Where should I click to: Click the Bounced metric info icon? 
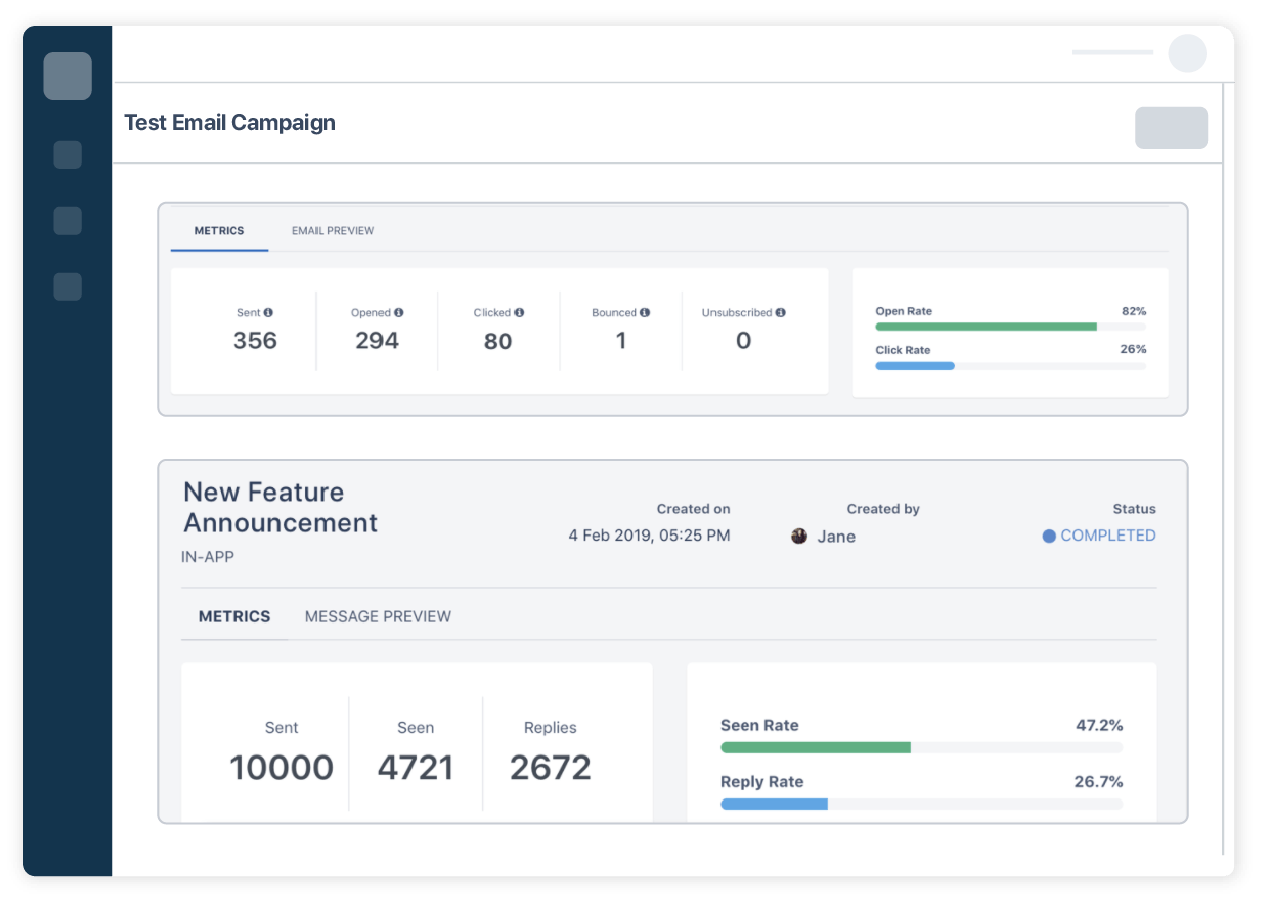pos(644,312)
